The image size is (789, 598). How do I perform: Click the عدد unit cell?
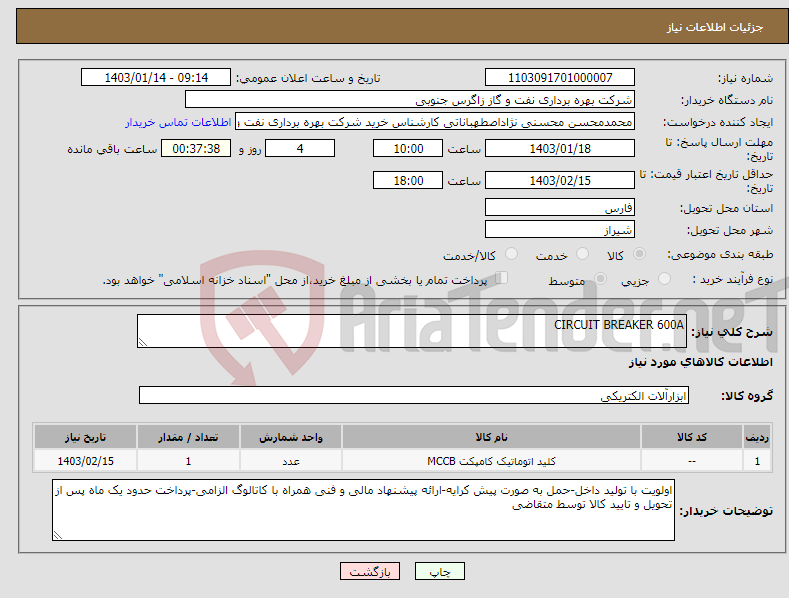(291, 461)
